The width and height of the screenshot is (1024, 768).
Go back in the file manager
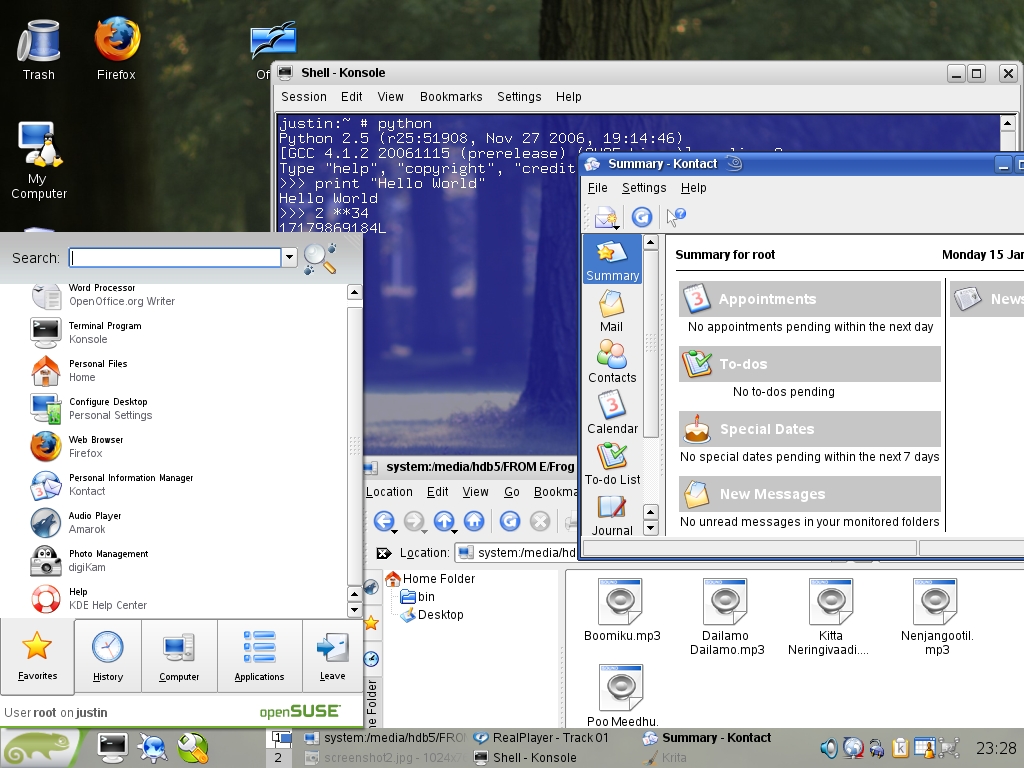tap(384, 521)
